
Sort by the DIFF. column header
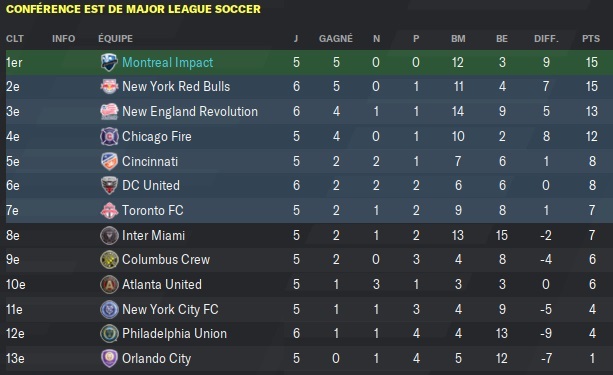[546, 39]
